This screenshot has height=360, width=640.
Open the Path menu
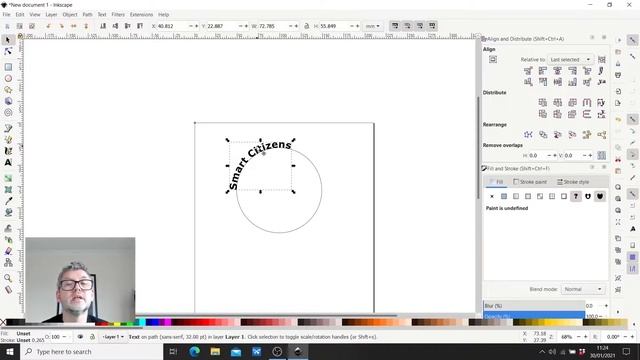87,14
